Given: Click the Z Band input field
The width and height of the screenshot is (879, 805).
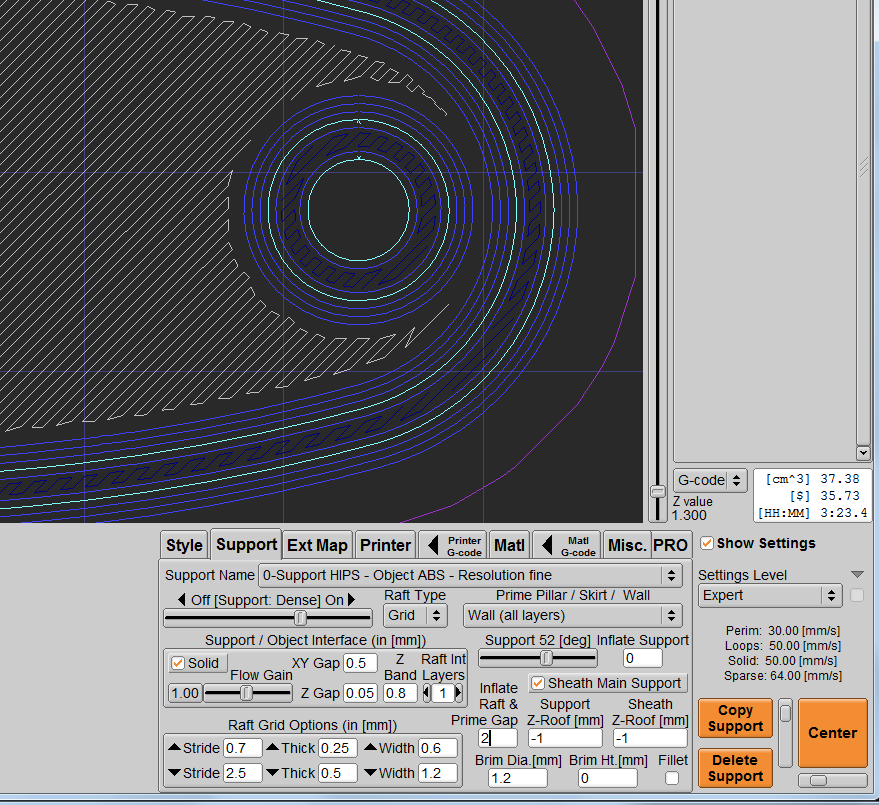Looking at the screenshot, I should click(x=400, y=693).
